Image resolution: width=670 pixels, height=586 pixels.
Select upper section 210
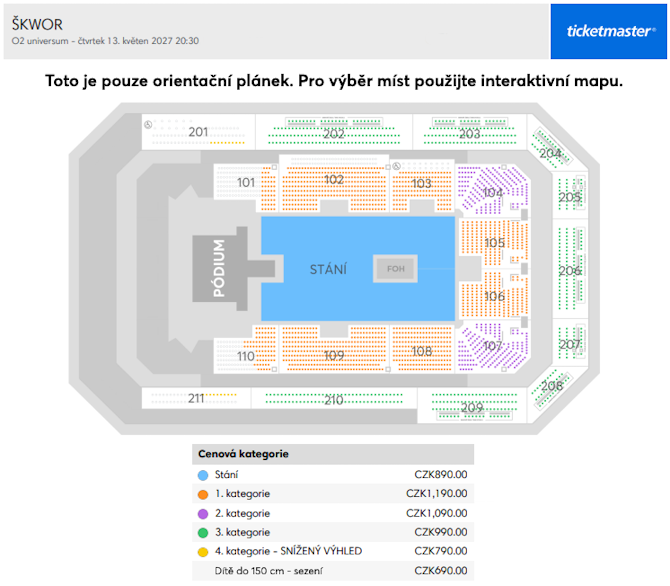334,398
